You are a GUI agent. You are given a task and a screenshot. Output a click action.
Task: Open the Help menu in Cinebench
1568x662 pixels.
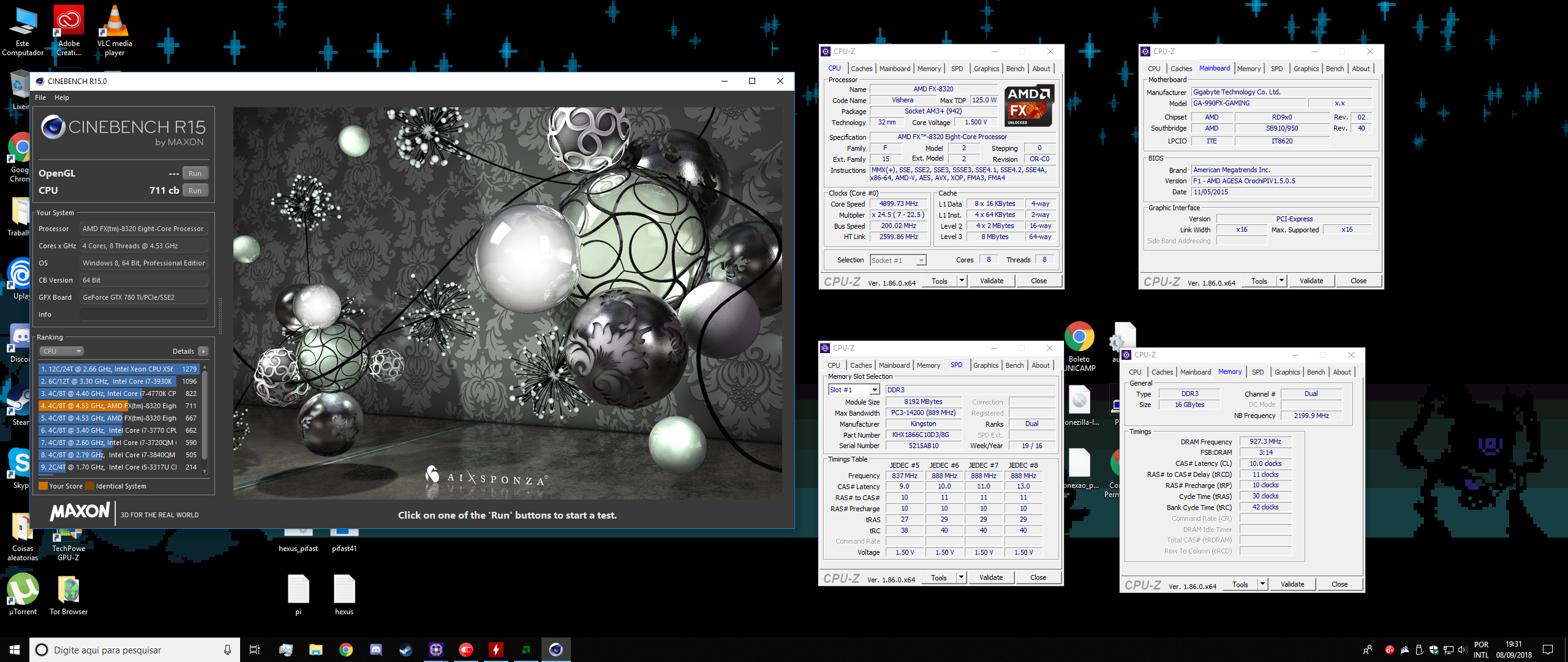click(62, 97)
